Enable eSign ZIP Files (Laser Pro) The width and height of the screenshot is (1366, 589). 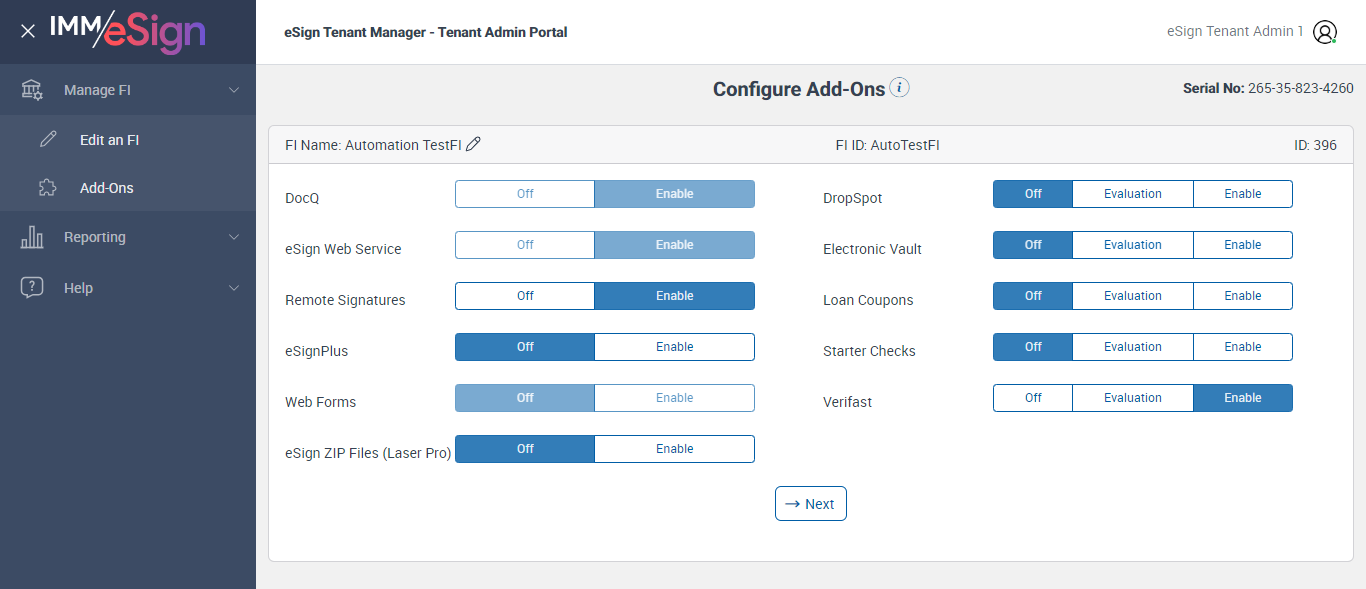click(674, 449)
